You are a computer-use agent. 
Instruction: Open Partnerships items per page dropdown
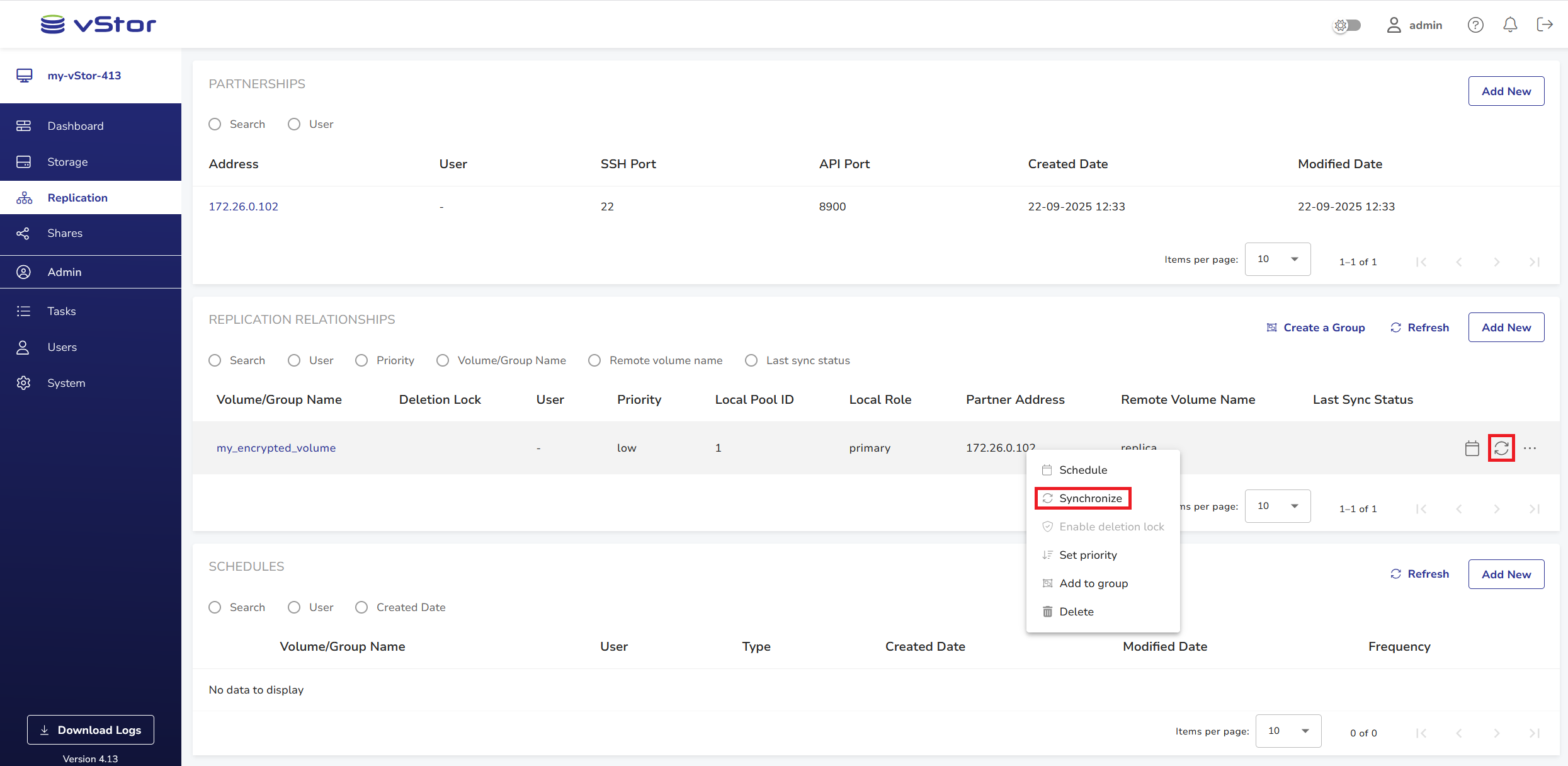tap(1277, 259)
